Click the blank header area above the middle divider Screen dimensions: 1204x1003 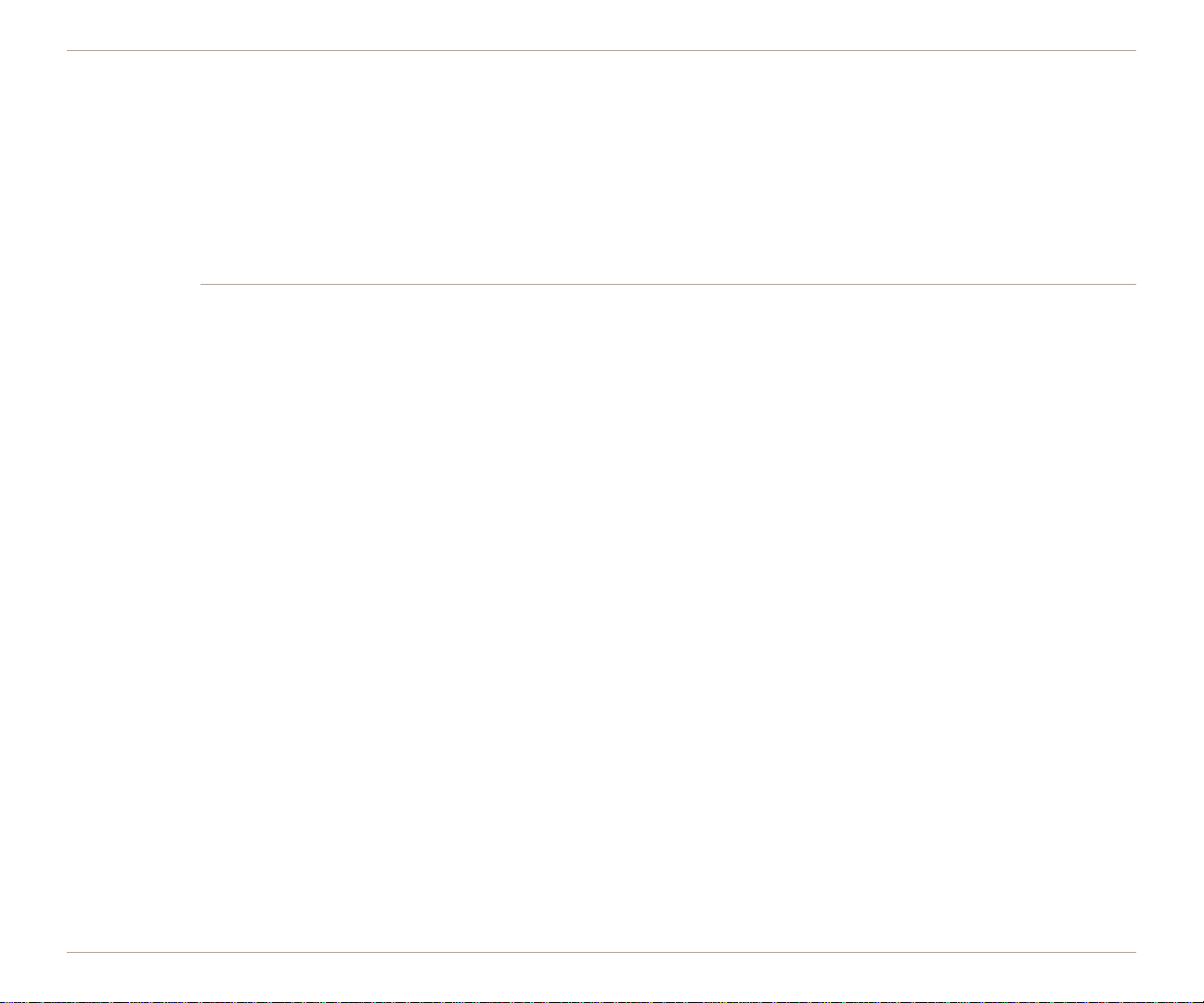[668, 167]
